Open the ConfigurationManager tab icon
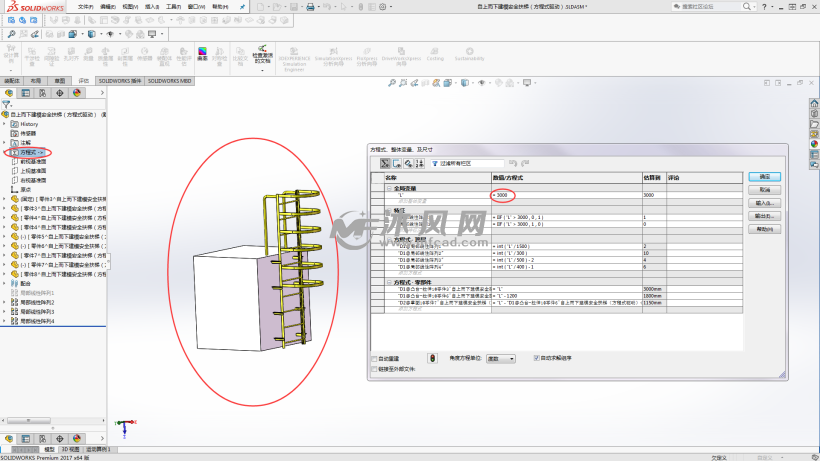 [42, 93]
